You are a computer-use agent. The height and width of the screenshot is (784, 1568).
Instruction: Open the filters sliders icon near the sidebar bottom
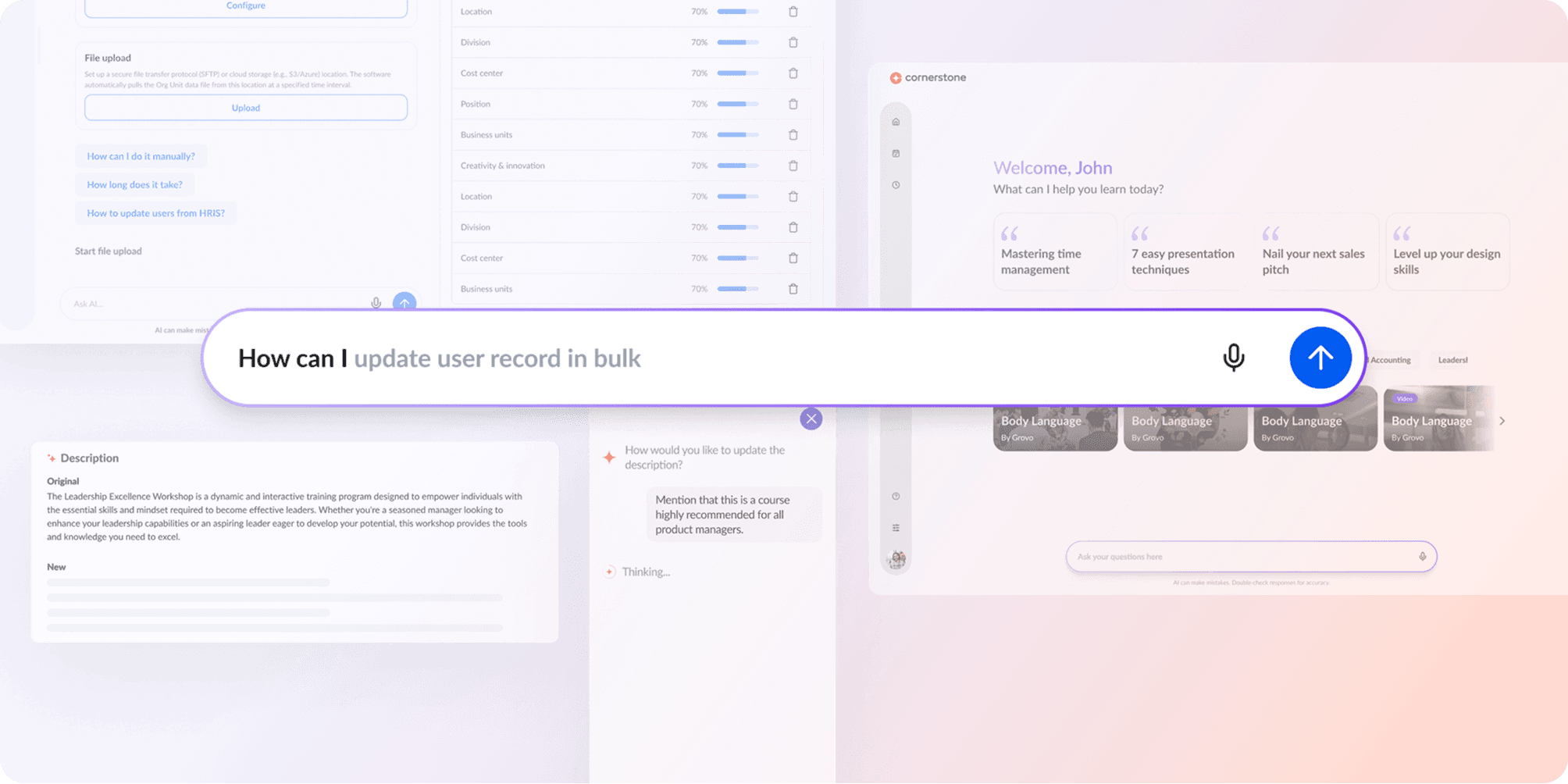(896, 527)
